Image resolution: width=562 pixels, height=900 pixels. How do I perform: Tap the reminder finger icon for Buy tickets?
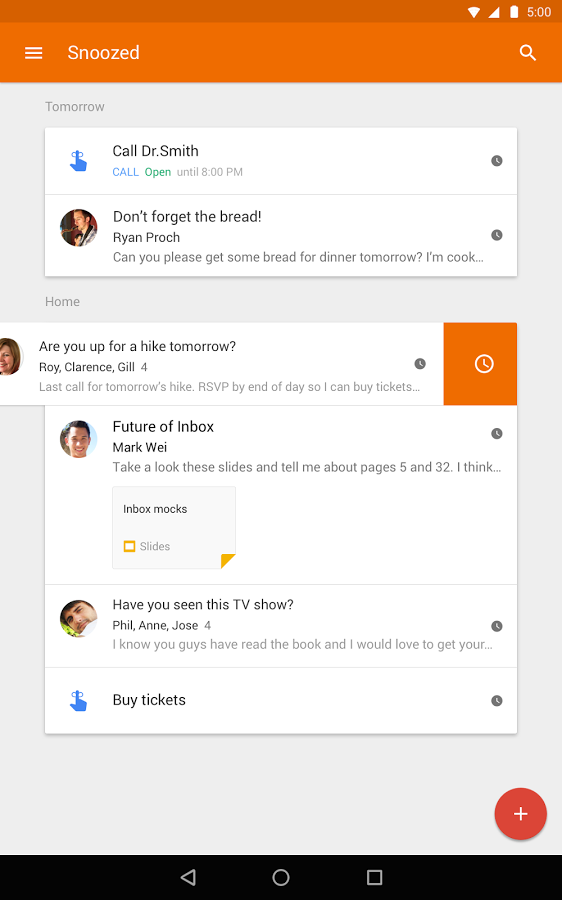point(79,700)
